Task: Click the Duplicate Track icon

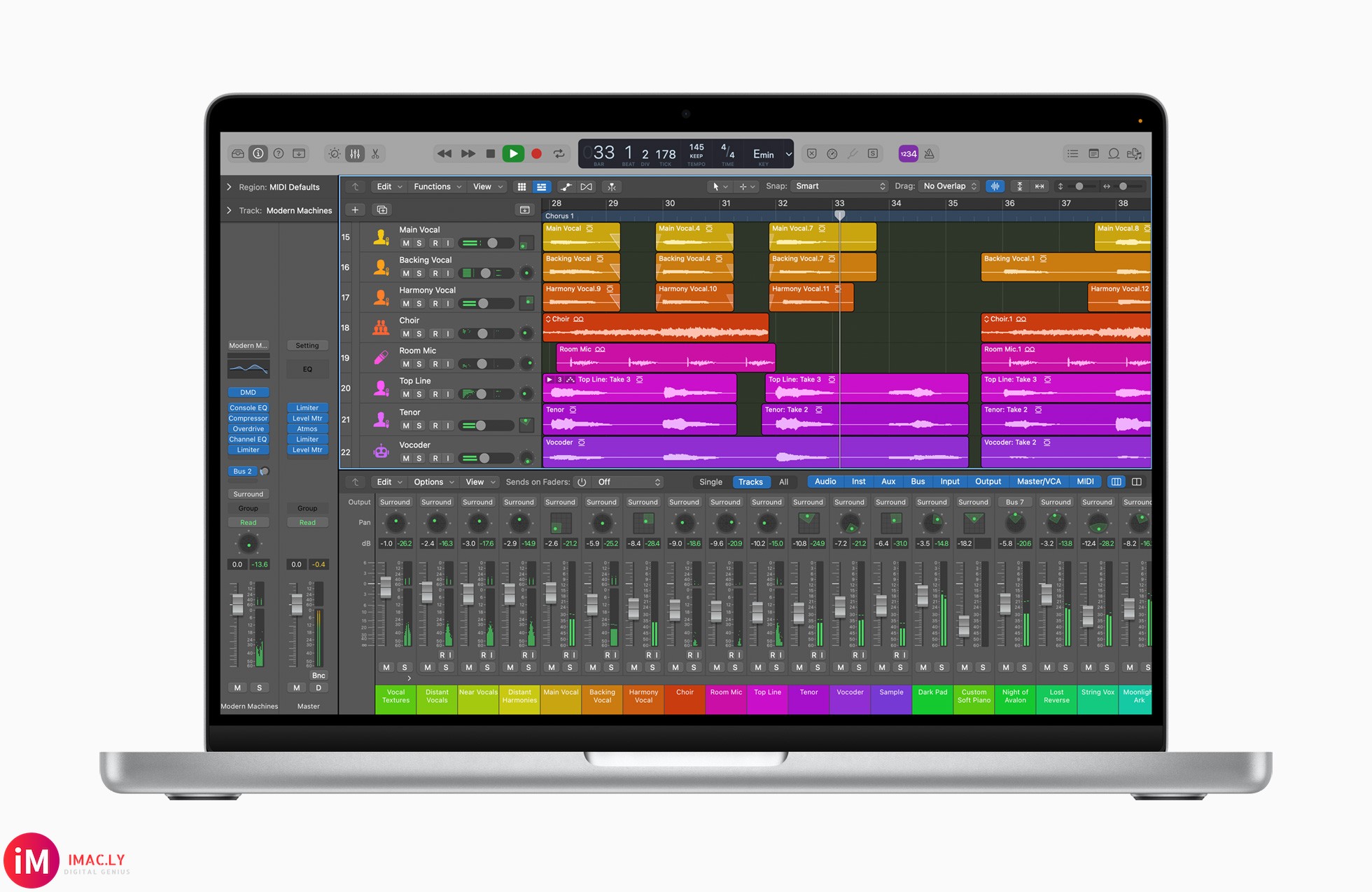Action: pyautogui.click(x=381, y=210)
